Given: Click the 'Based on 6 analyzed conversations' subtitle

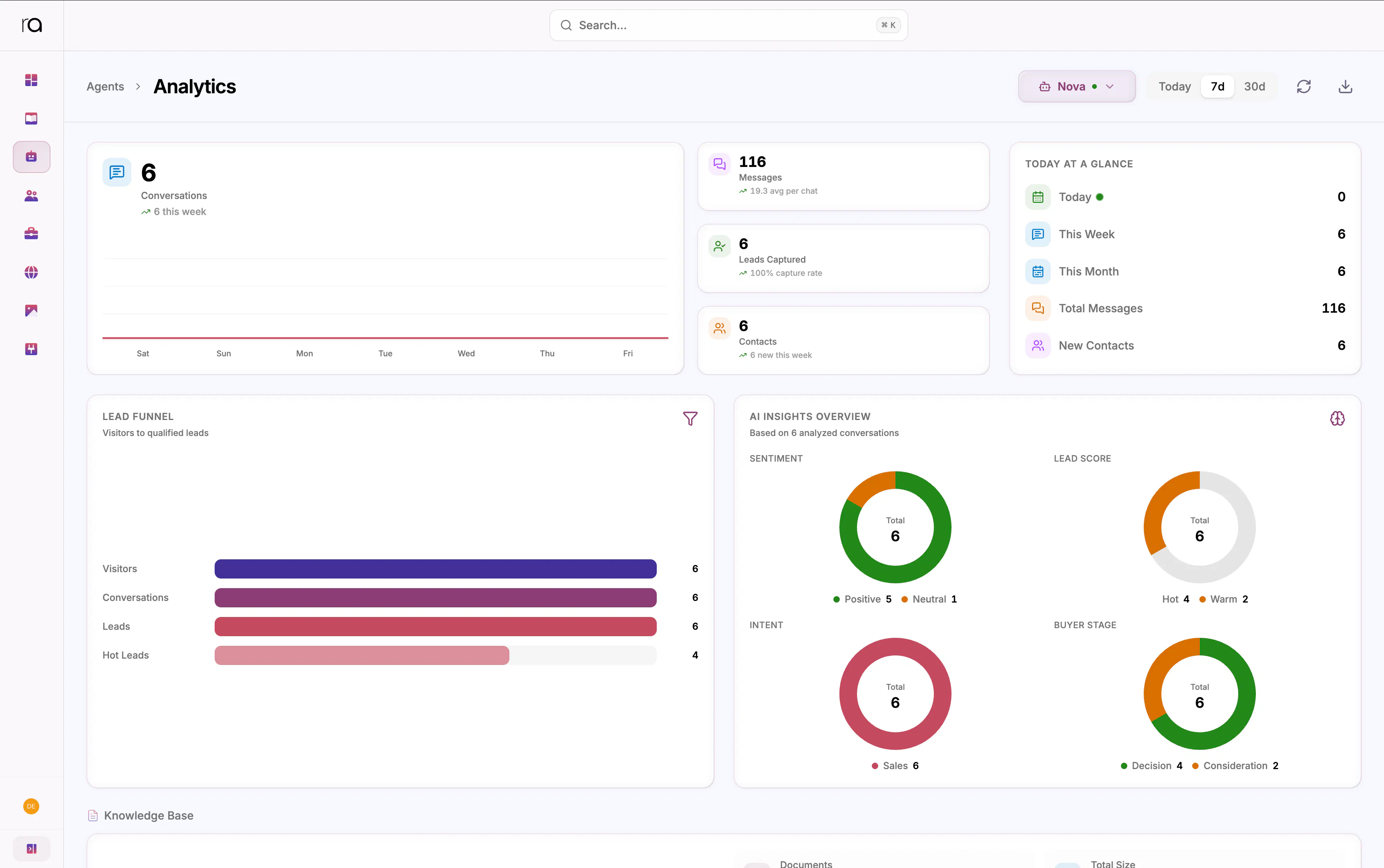Looking at the screenshot, I should (x=824, y=433).
